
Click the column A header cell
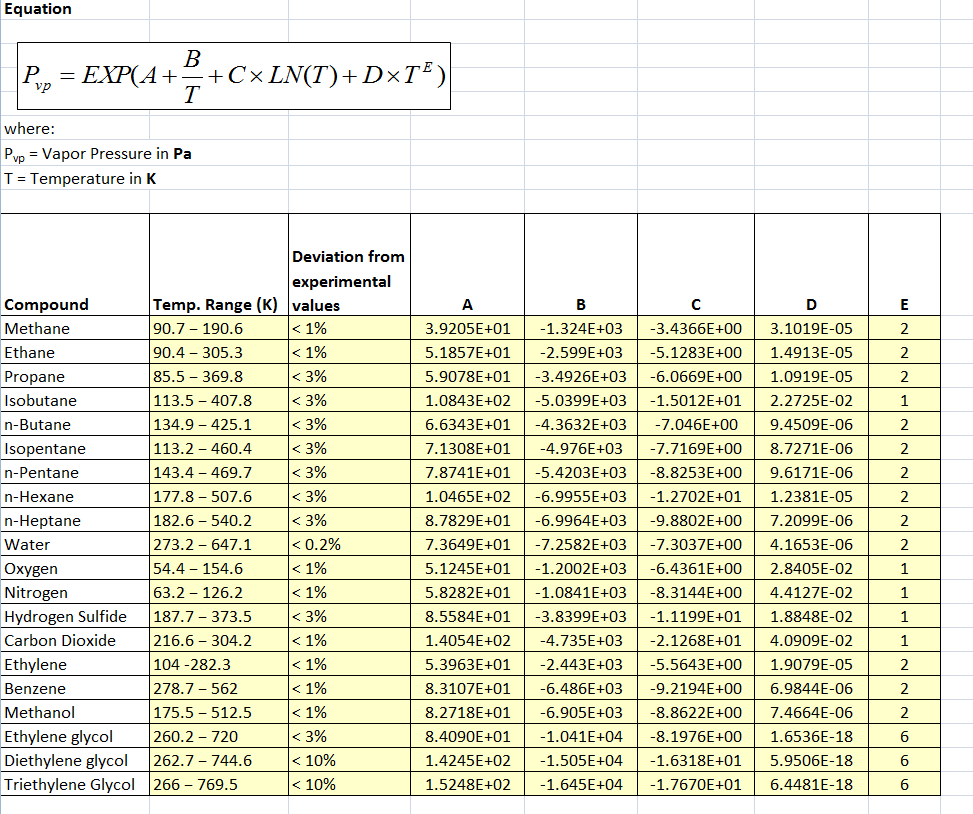[x=466, y=304]
